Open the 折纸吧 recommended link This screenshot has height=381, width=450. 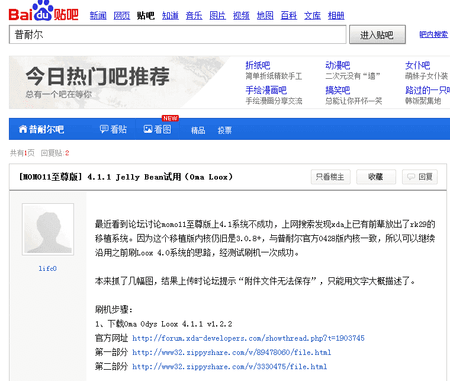(x=258, y=65)
